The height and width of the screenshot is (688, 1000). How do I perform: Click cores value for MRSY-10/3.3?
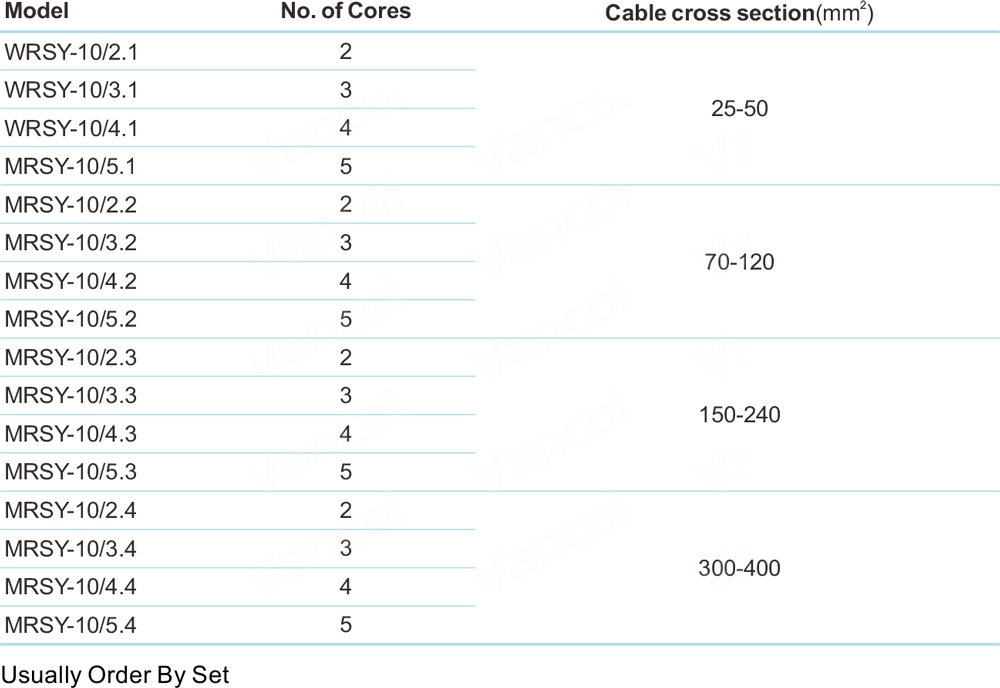coord(346,395)
